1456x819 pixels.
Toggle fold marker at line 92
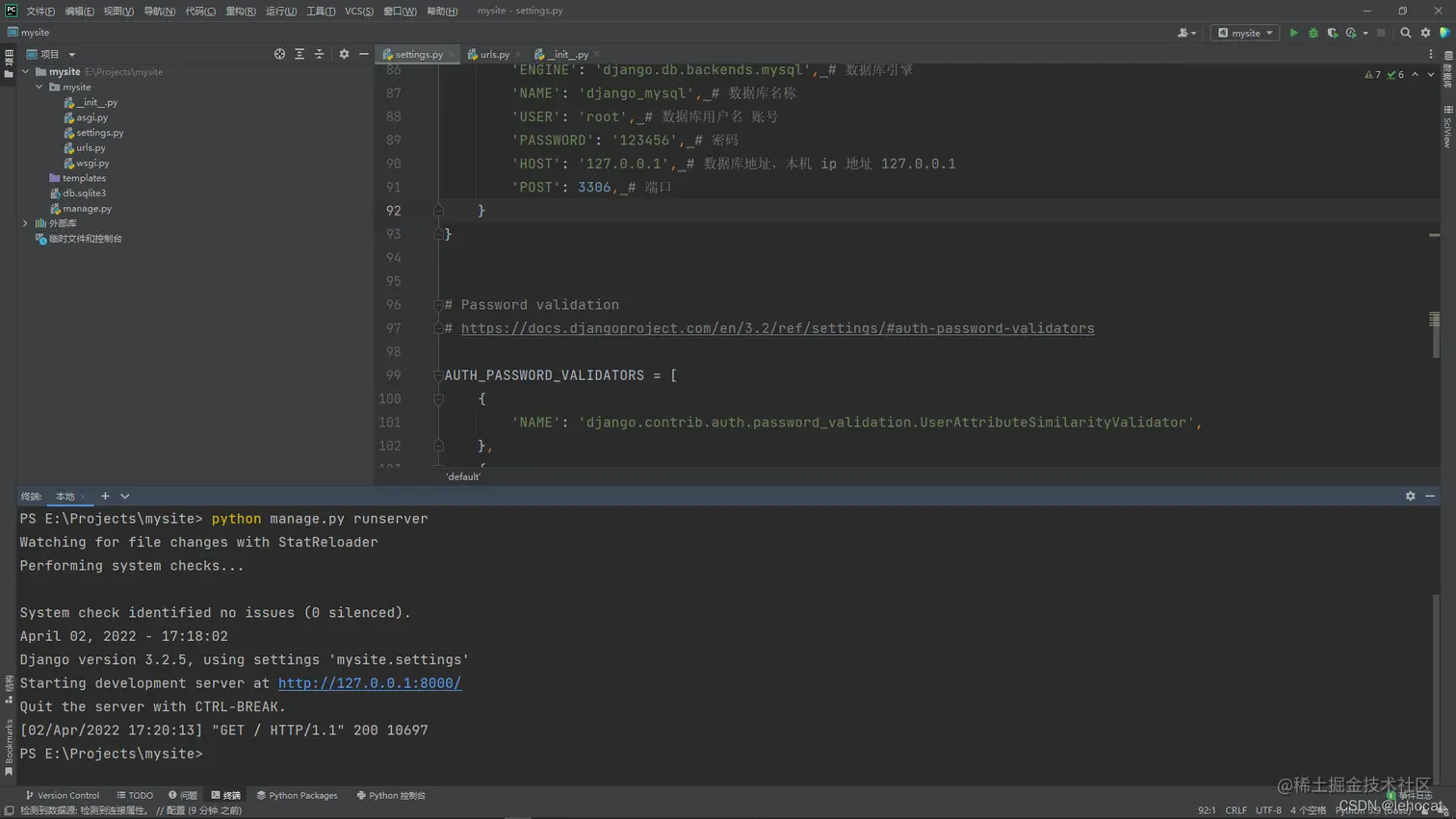coord(438,210)
